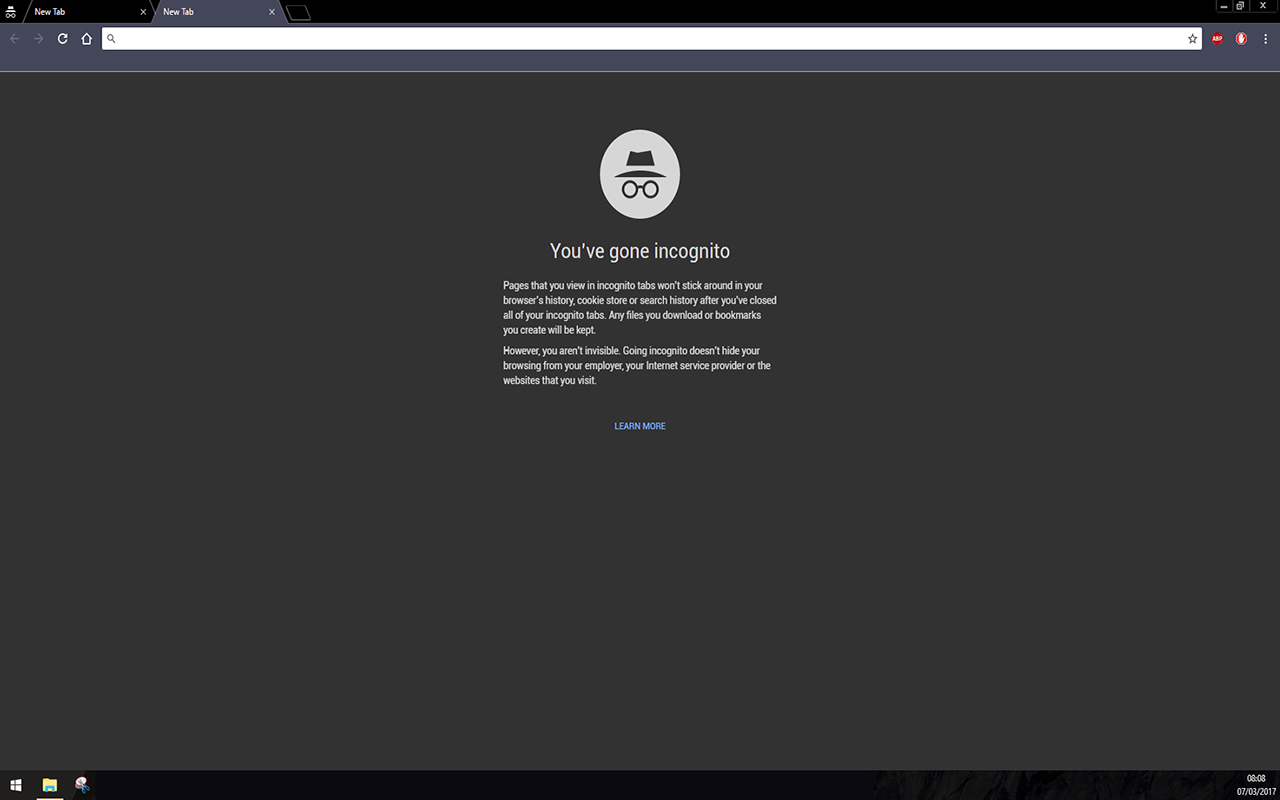
Task: Minimize the browser window
Action: tap(1224, 6)
